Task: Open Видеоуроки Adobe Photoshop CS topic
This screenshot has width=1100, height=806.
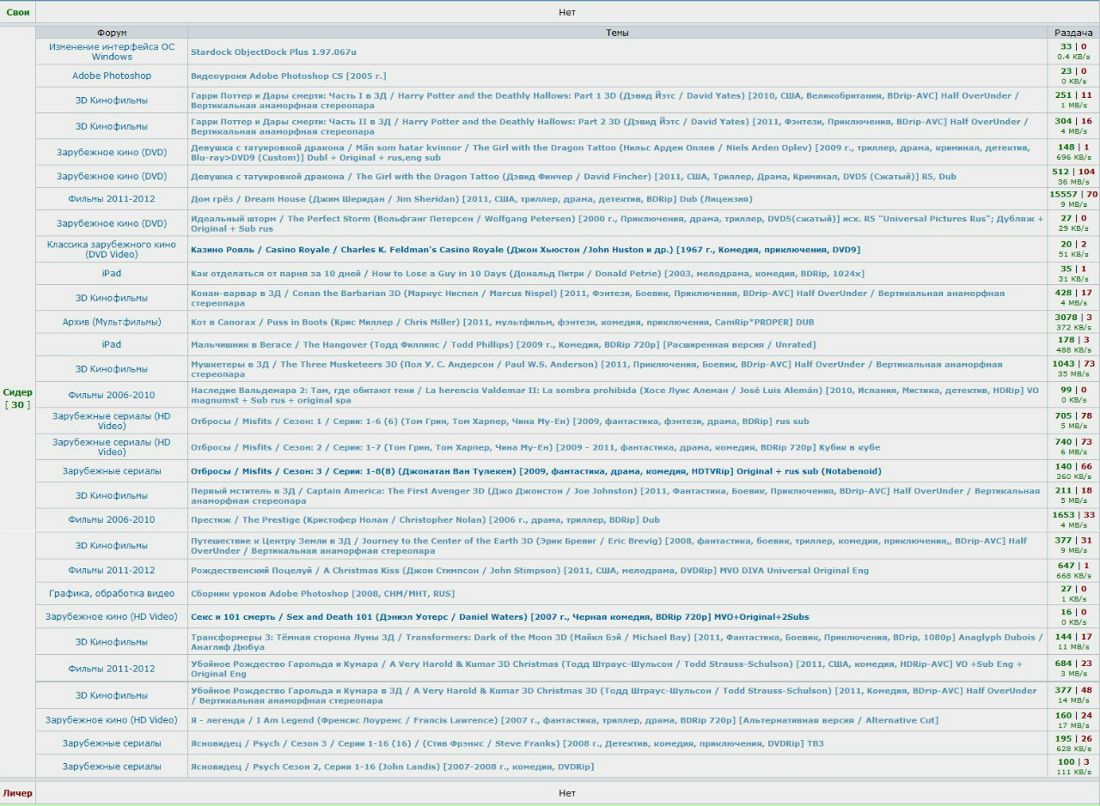Action: pos(288,76)
